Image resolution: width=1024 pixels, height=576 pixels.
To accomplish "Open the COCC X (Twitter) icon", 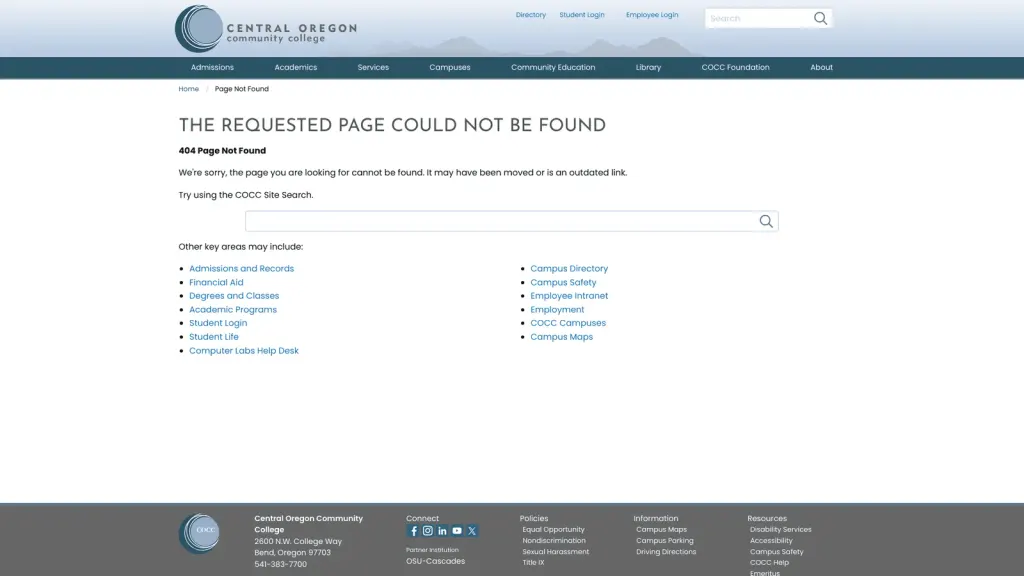I will pyautogui.click(x=472, y=531).
